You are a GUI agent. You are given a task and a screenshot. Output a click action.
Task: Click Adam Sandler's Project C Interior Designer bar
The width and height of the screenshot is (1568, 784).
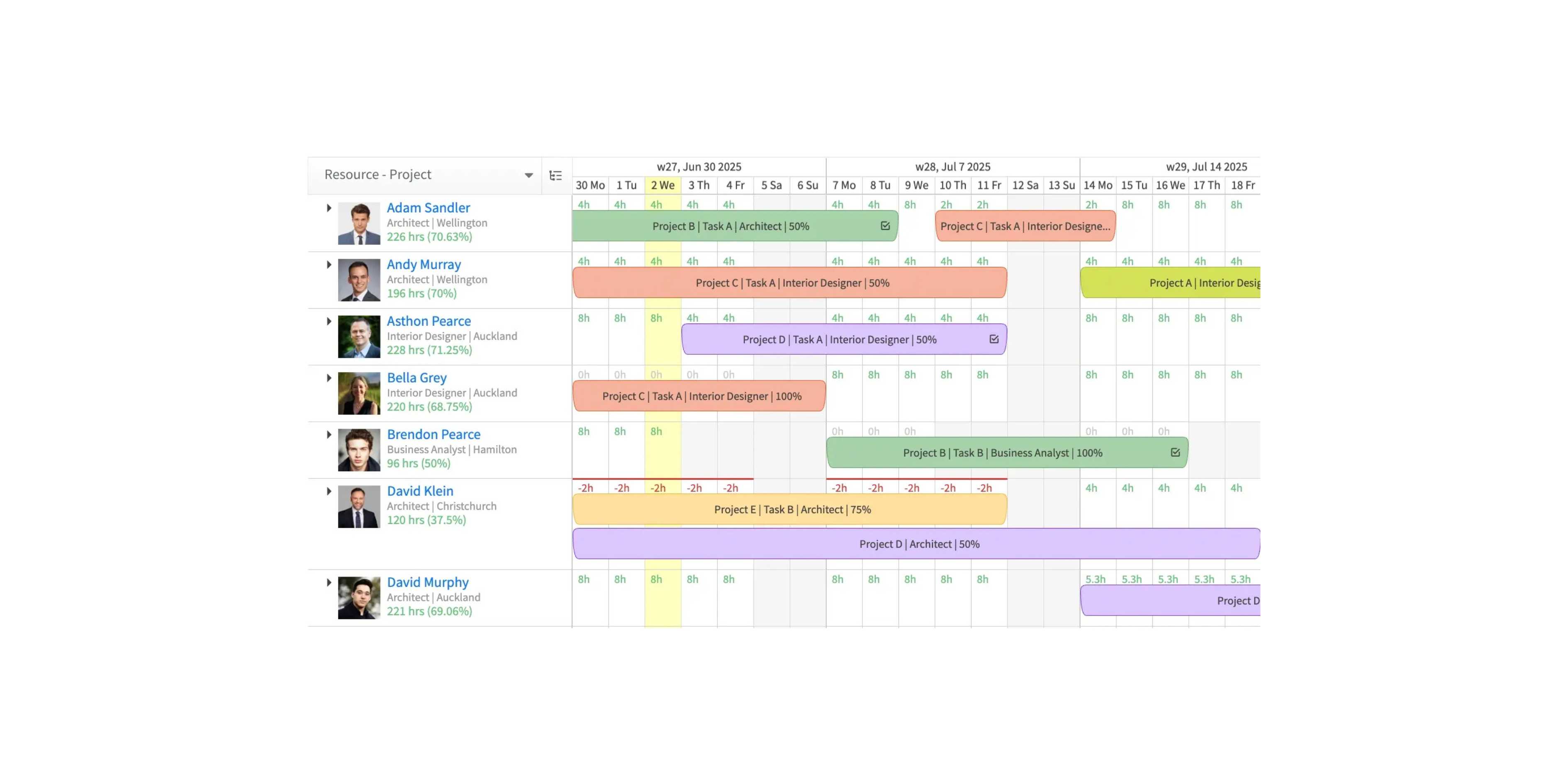click(1025, 226)
